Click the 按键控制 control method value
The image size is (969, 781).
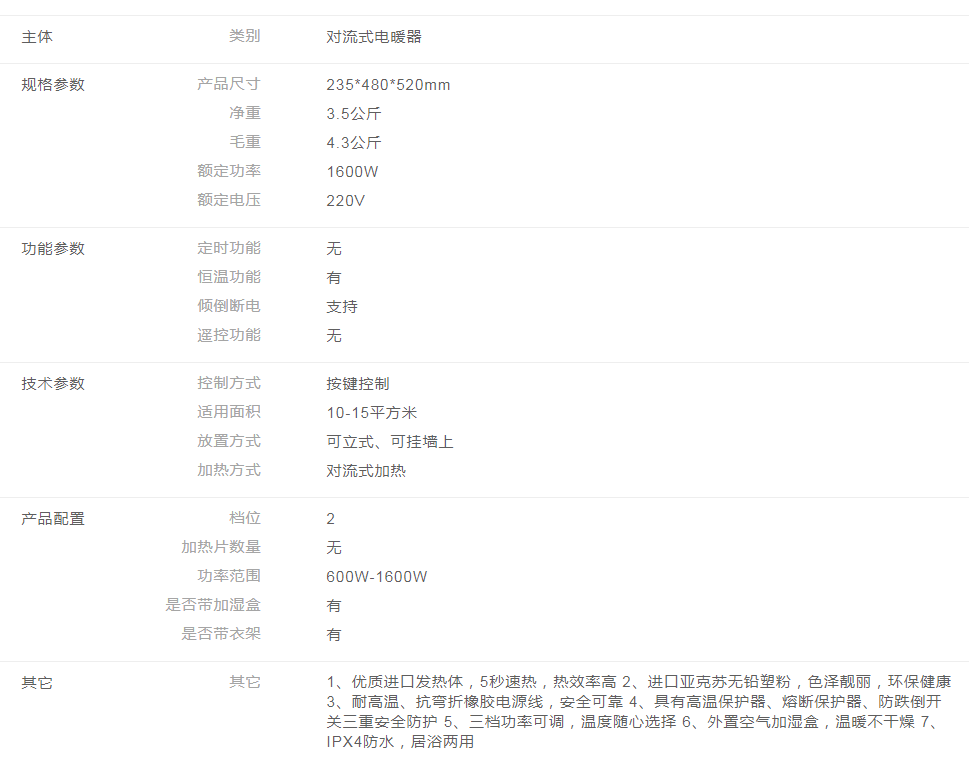(x=358, y=384)
